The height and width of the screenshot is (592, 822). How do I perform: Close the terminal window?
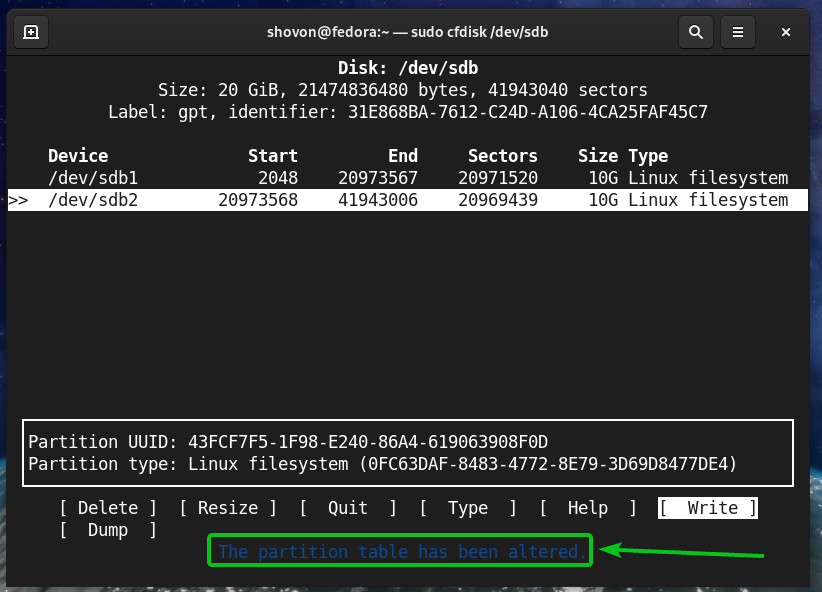coord(786,32)
